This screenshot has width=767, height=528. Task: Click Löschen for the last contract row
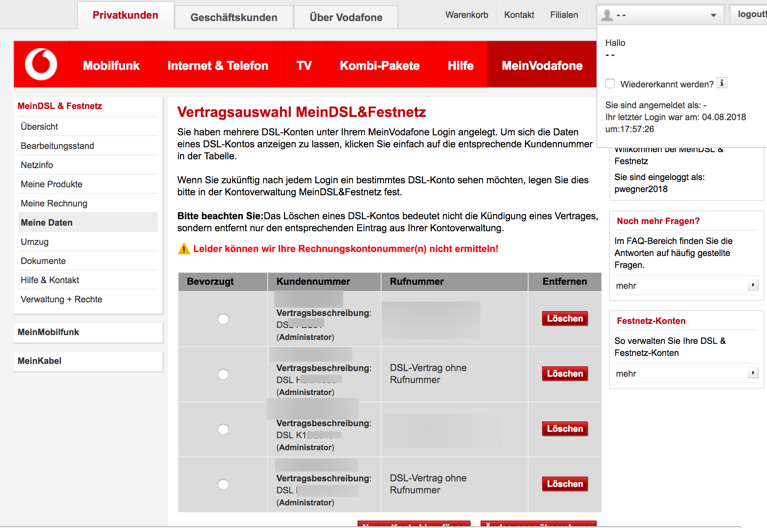tap(564, 484)
